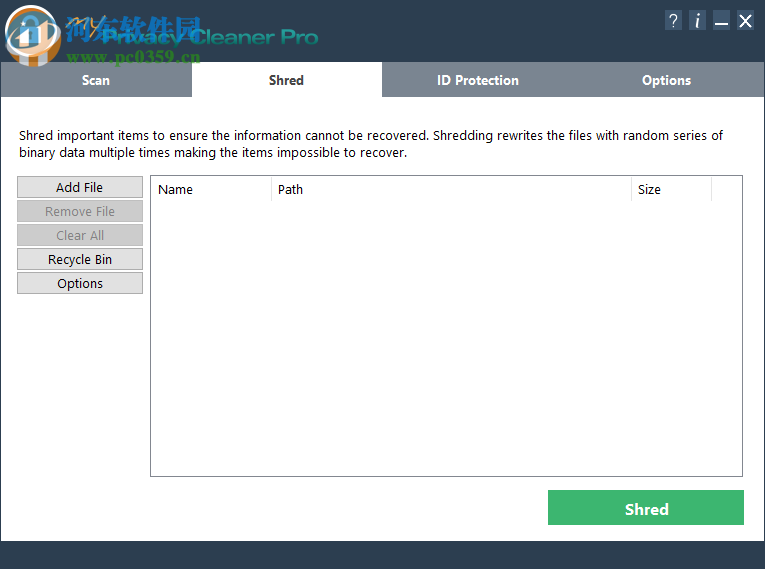Click the Clear All button
The width and height of the screenshot is (765, 569).
80,235
